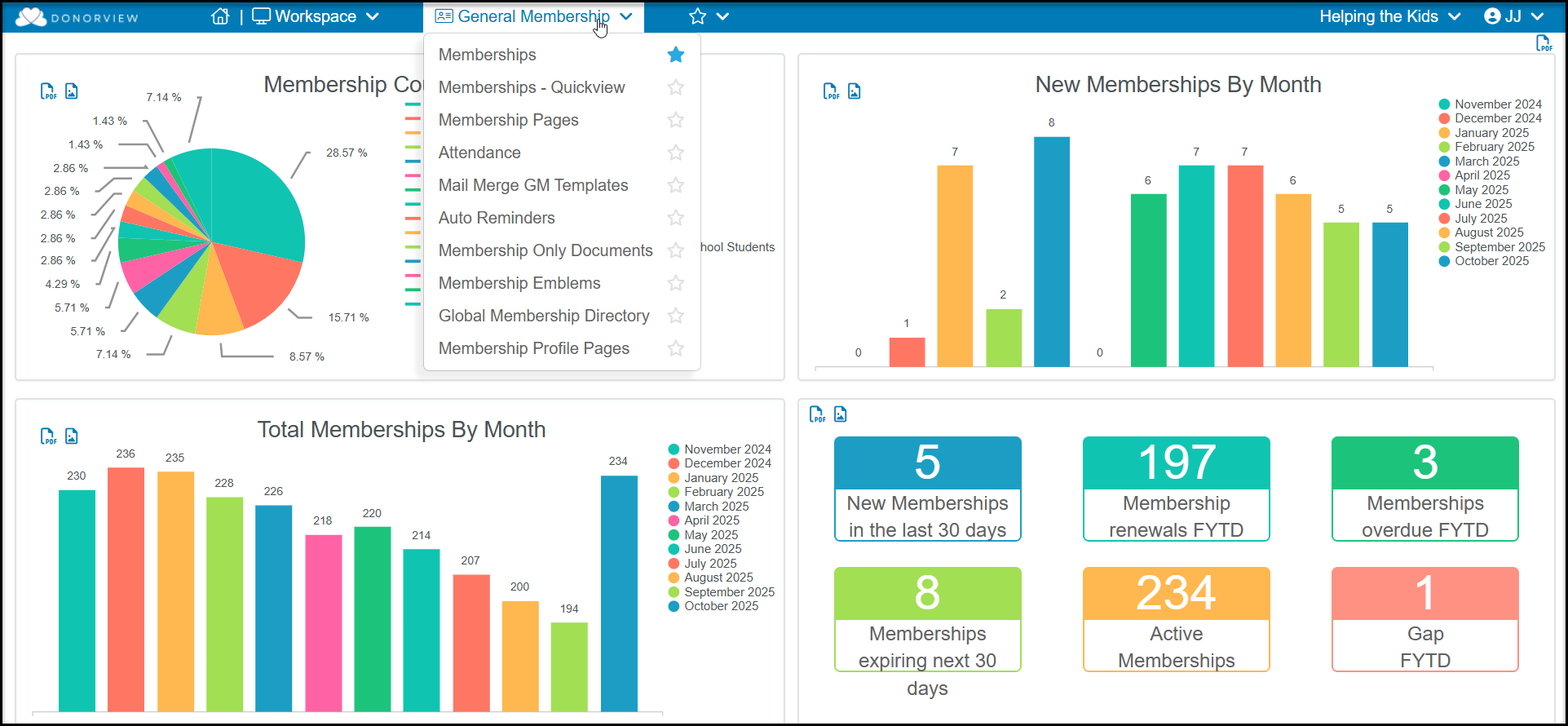Open Membership Pages from the menu
Viewport: 1568px width, 726px height.
click(x=508, y=120)
